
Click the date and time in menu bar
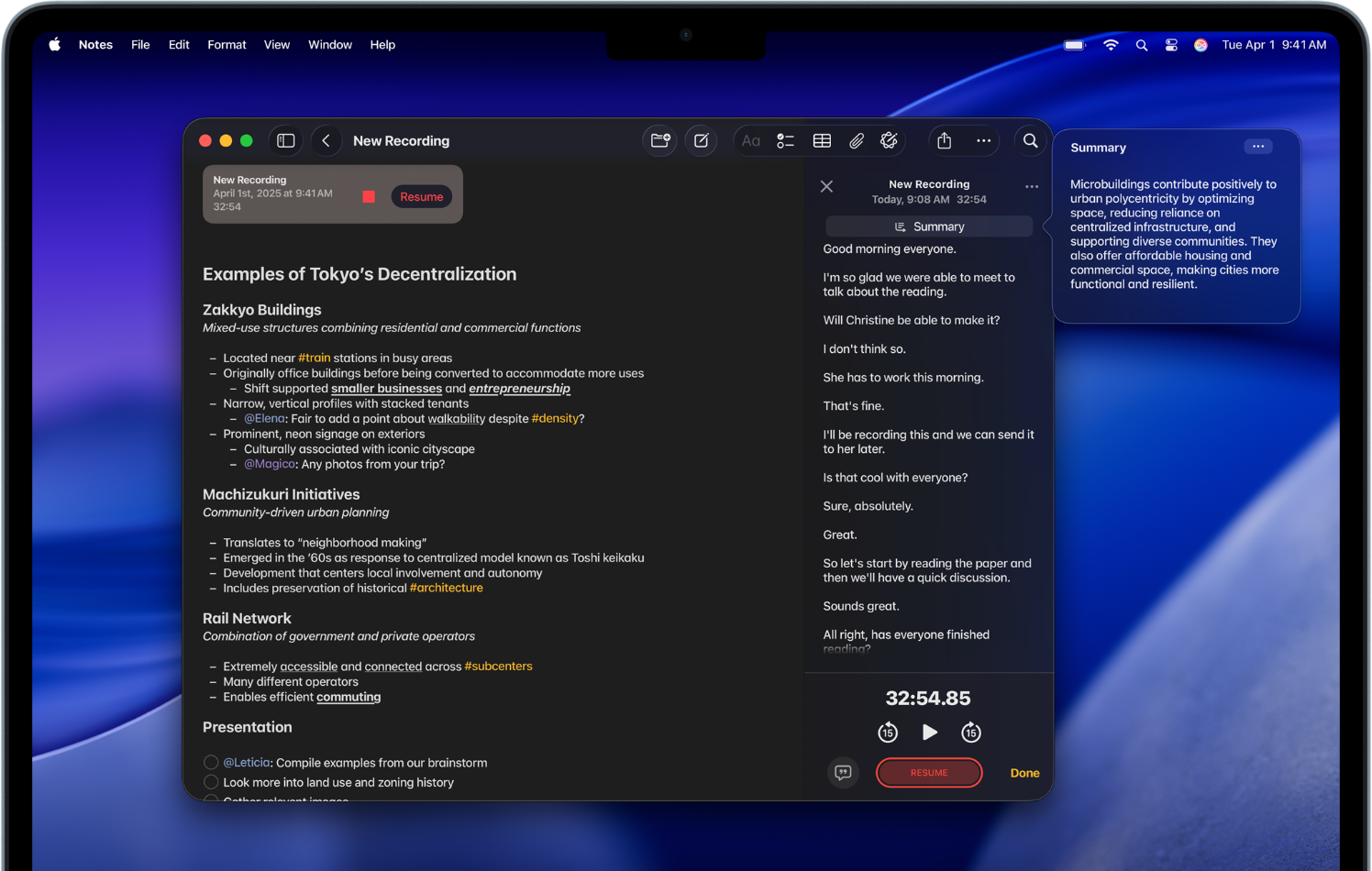click(1274, 45)
